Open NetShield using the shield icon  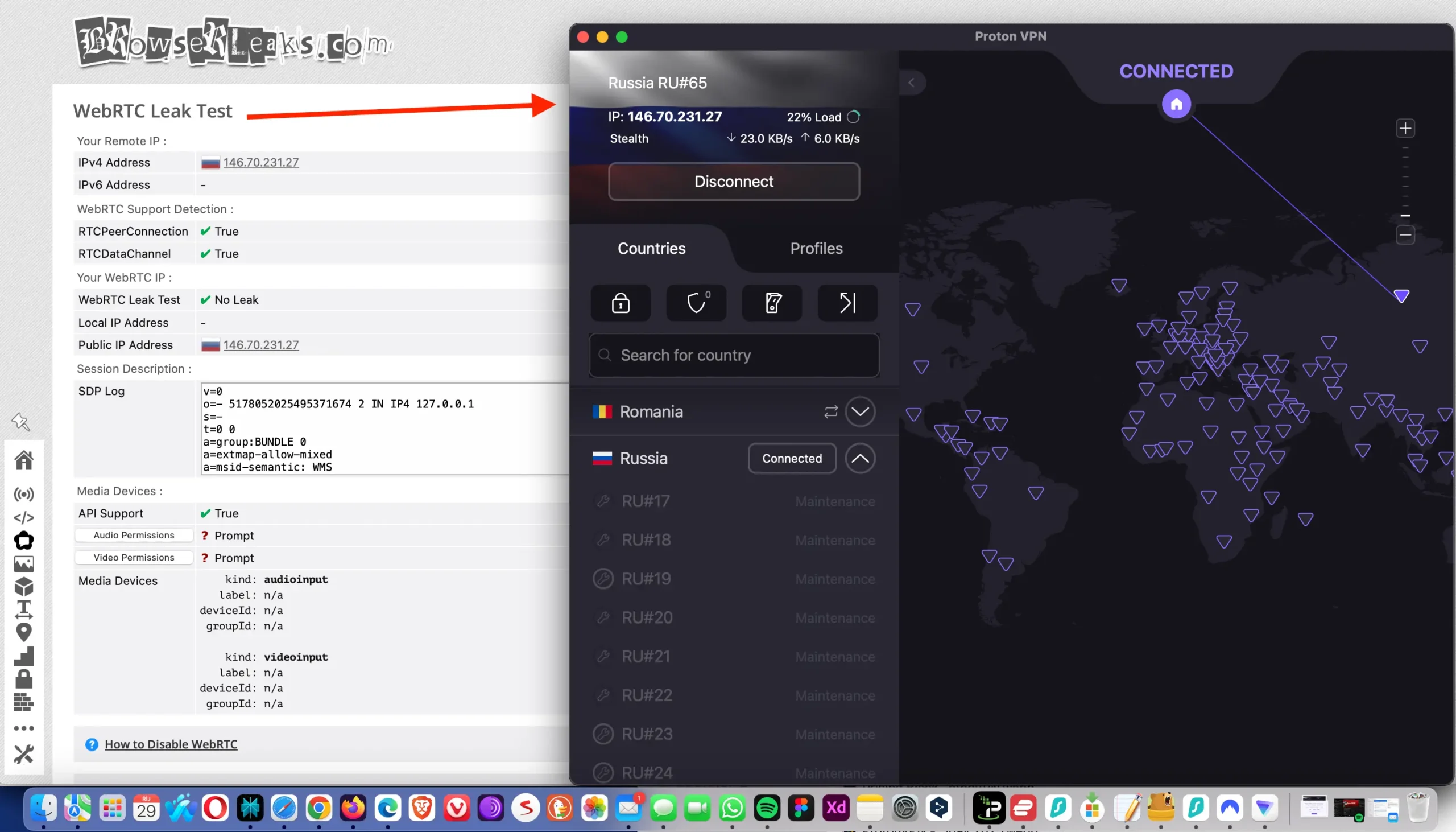[x=696, y=303]
